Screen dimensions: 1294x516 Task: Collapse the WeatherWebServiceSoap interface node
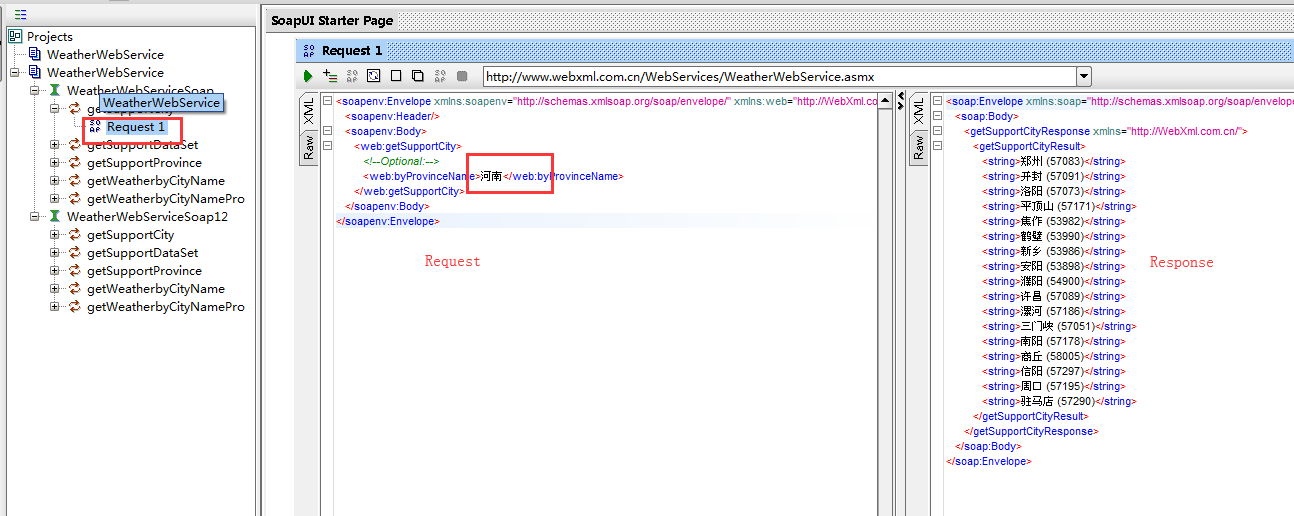(34, 90)
